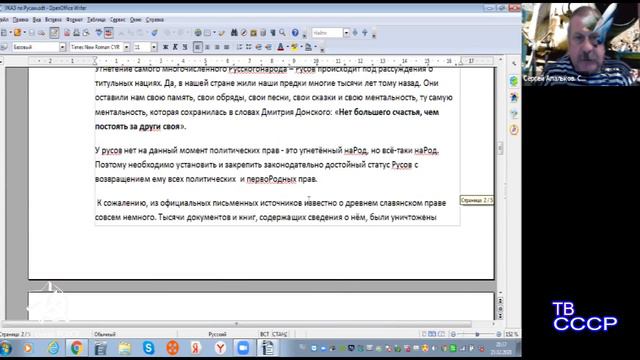Viewport: 640px width, 360px height.
Task: Open the Вид menu
Action: pos(37,20)
